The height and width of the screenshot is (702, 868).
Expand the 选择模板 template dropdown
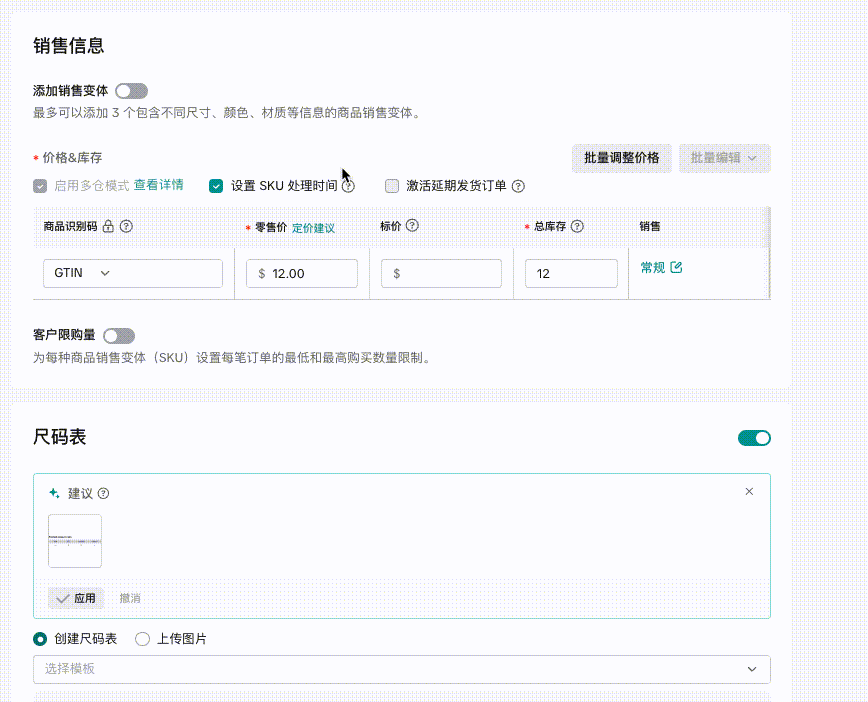click(401, 669)
